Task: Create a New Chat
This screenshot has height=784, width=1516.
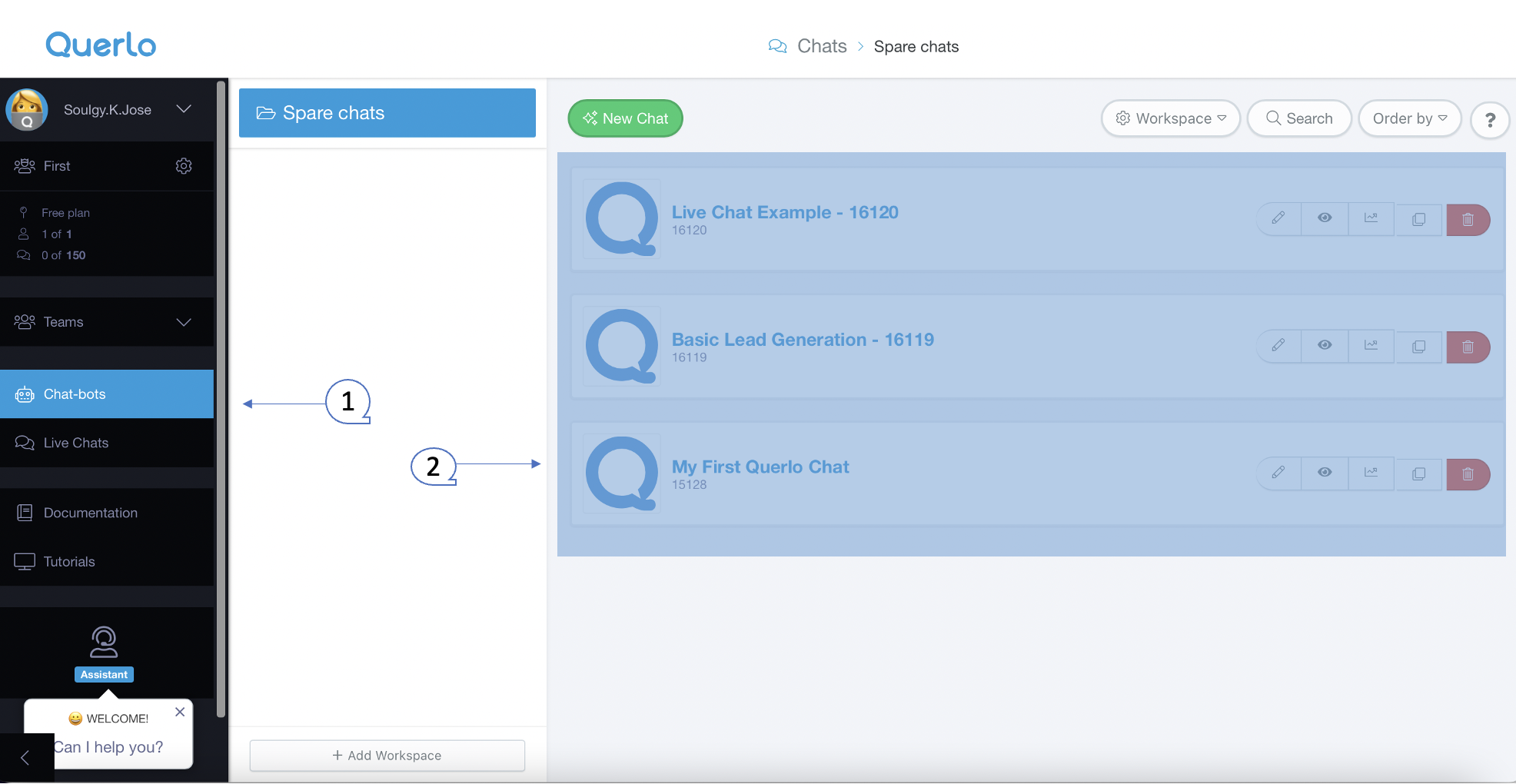Action: click(625, 118)
